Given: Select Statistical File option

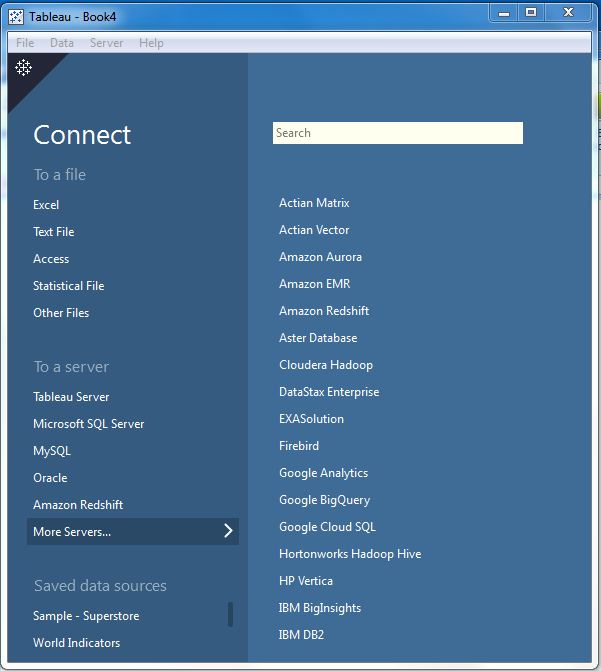Looking at the screenshot, I should click(x=68, y=286).
